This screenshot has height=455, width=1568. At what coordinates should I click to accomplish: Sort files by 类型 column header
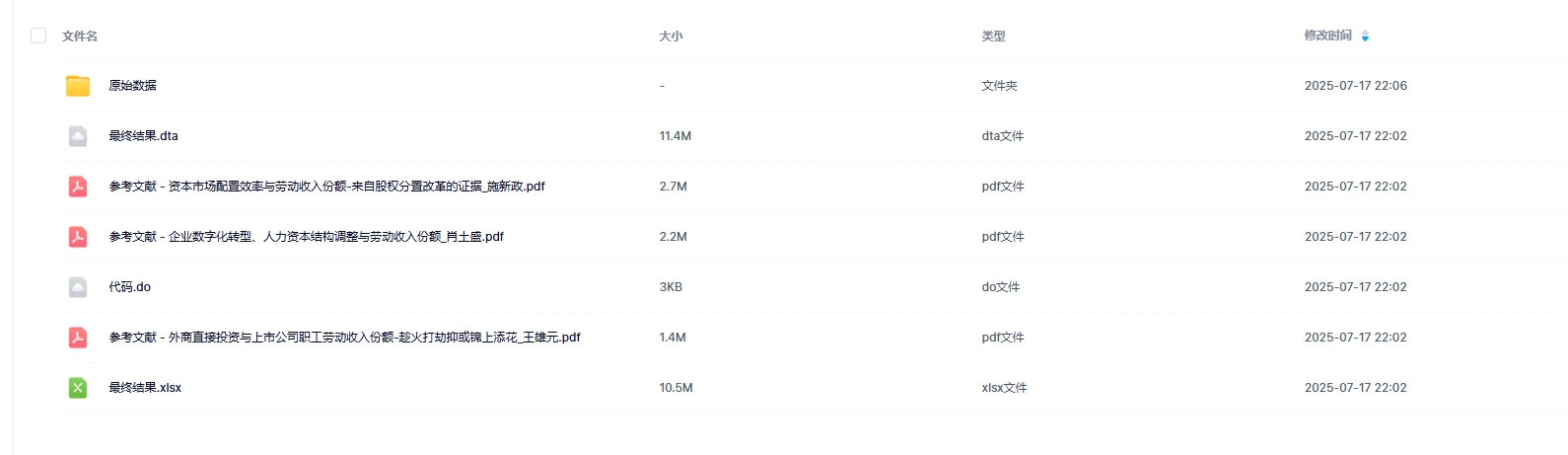coord(993,36)
